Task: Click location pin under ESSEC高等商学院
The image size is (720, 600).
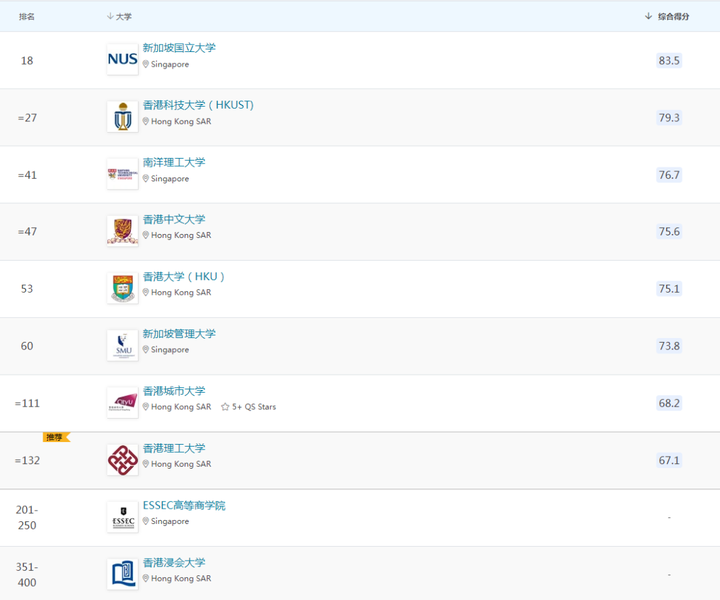Action: pyautogui.click(x=146, y=521)
